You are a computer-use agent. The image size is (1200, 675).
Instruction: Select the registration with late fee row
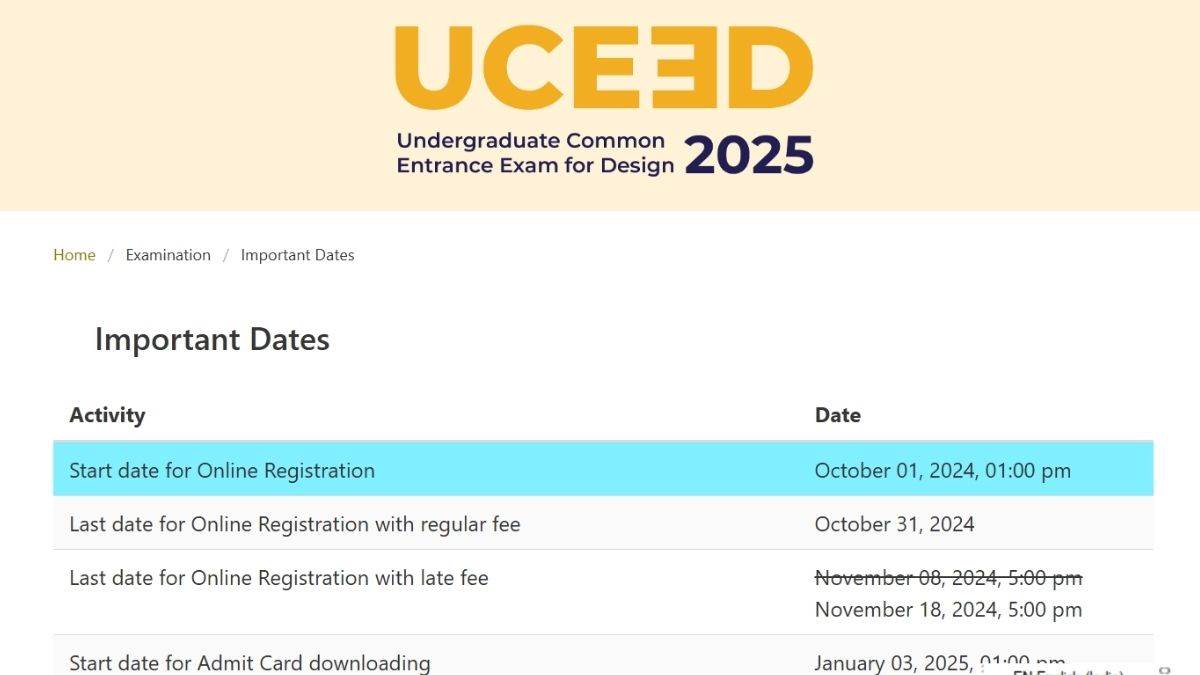coord(278,578)
